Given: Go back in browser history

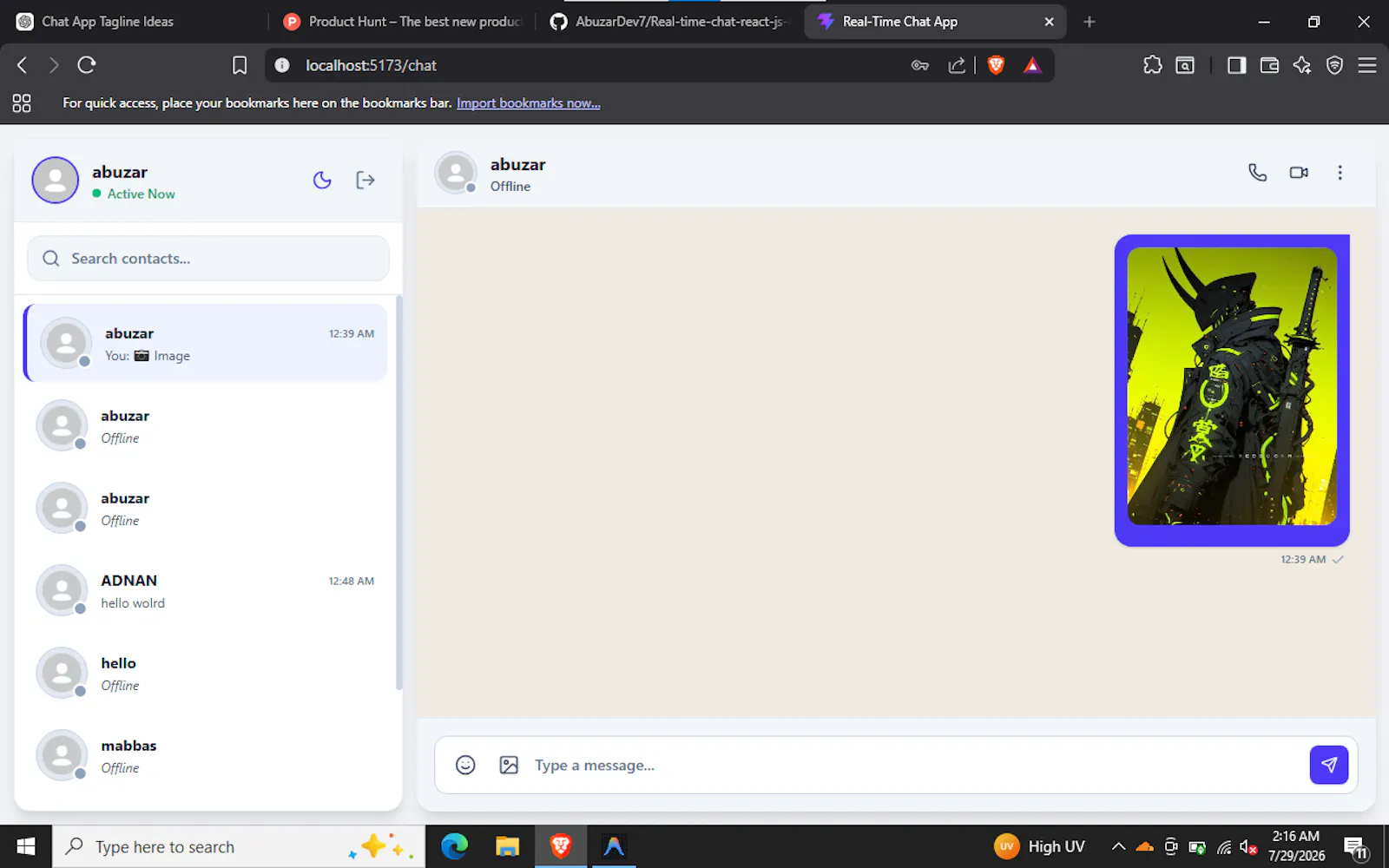Looking at the screenshot, I should 23,65.
